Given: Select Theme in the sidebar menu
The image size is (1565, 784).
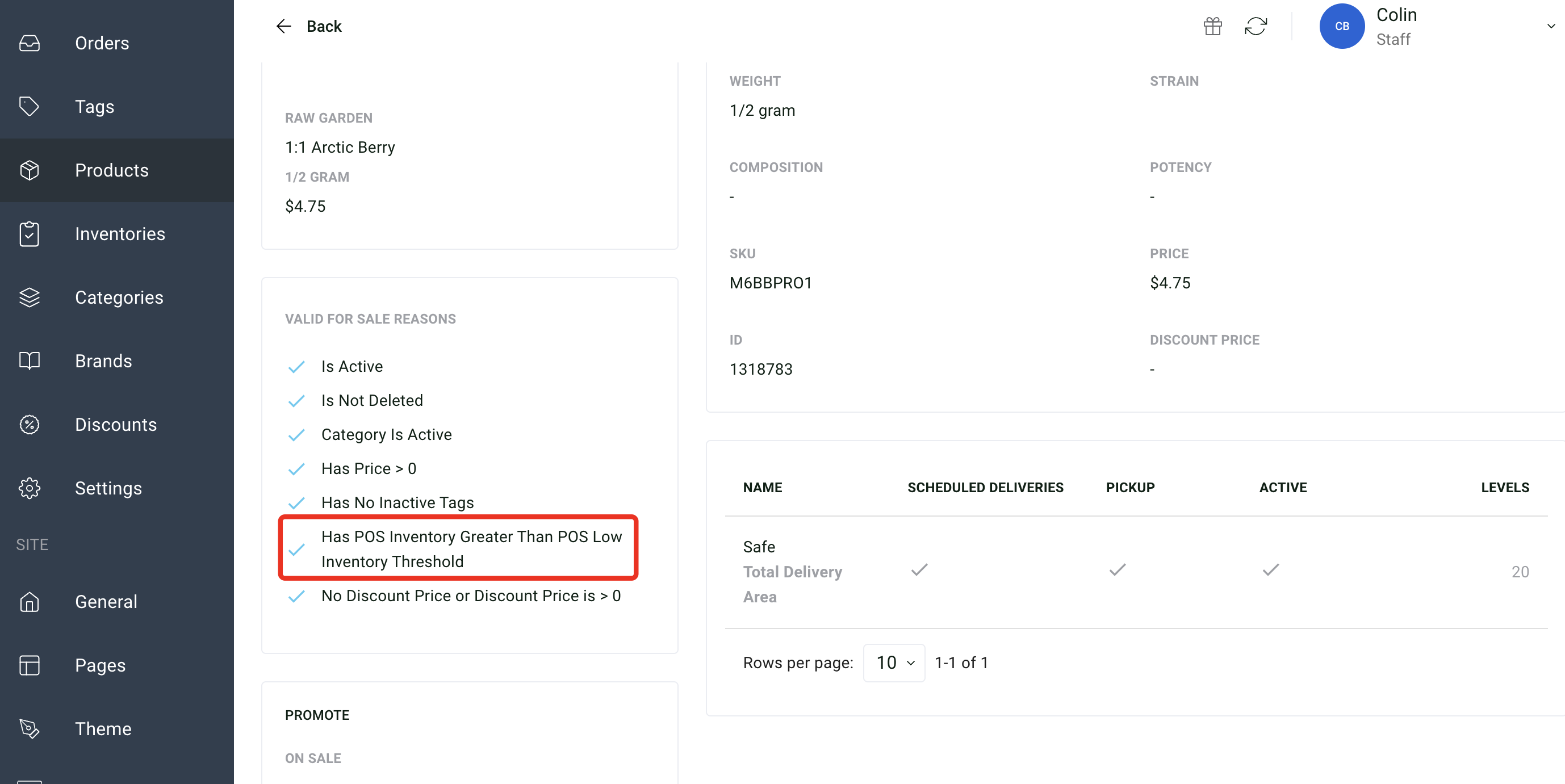Looking at the screenshot, I should [103, 729].
